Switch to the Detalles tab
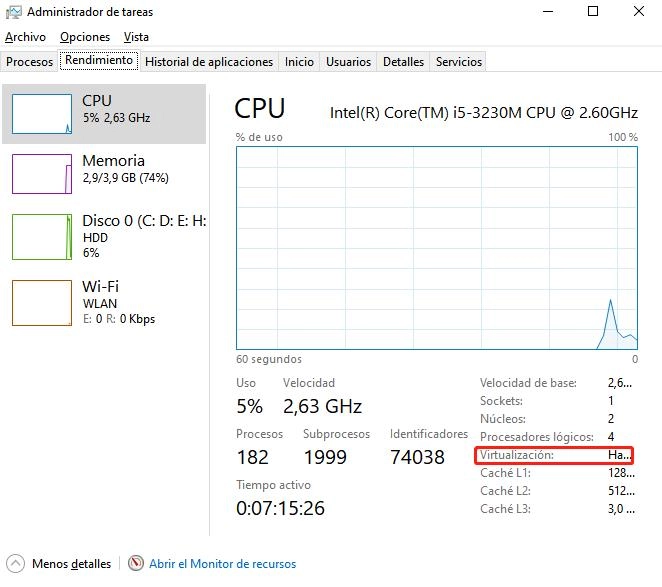The height and width of the screenshot is (587, 662). click(403, 62)
